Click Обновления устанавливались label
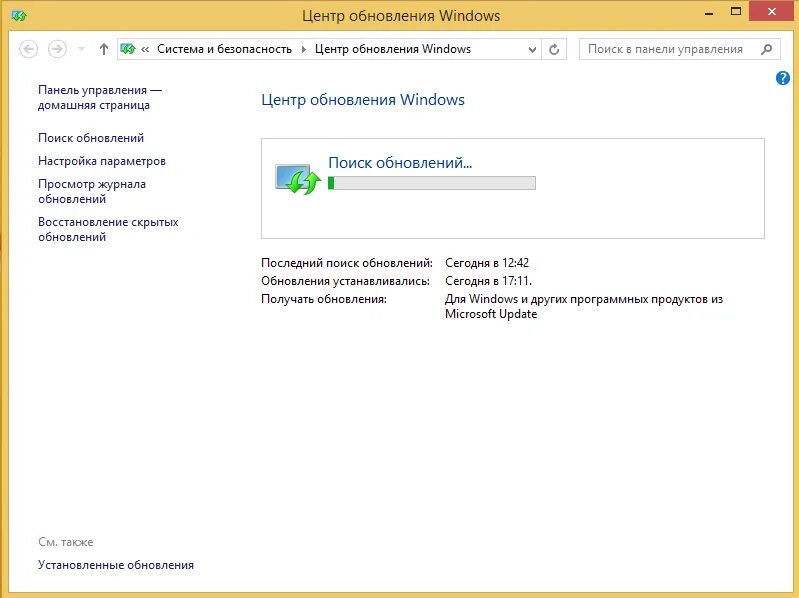This screenshot has height=598, width=799. coord(345,281)
